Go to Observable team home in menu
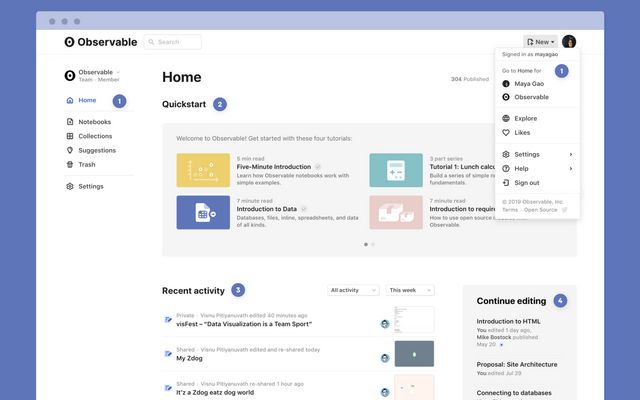 click(x=531, y=97)
